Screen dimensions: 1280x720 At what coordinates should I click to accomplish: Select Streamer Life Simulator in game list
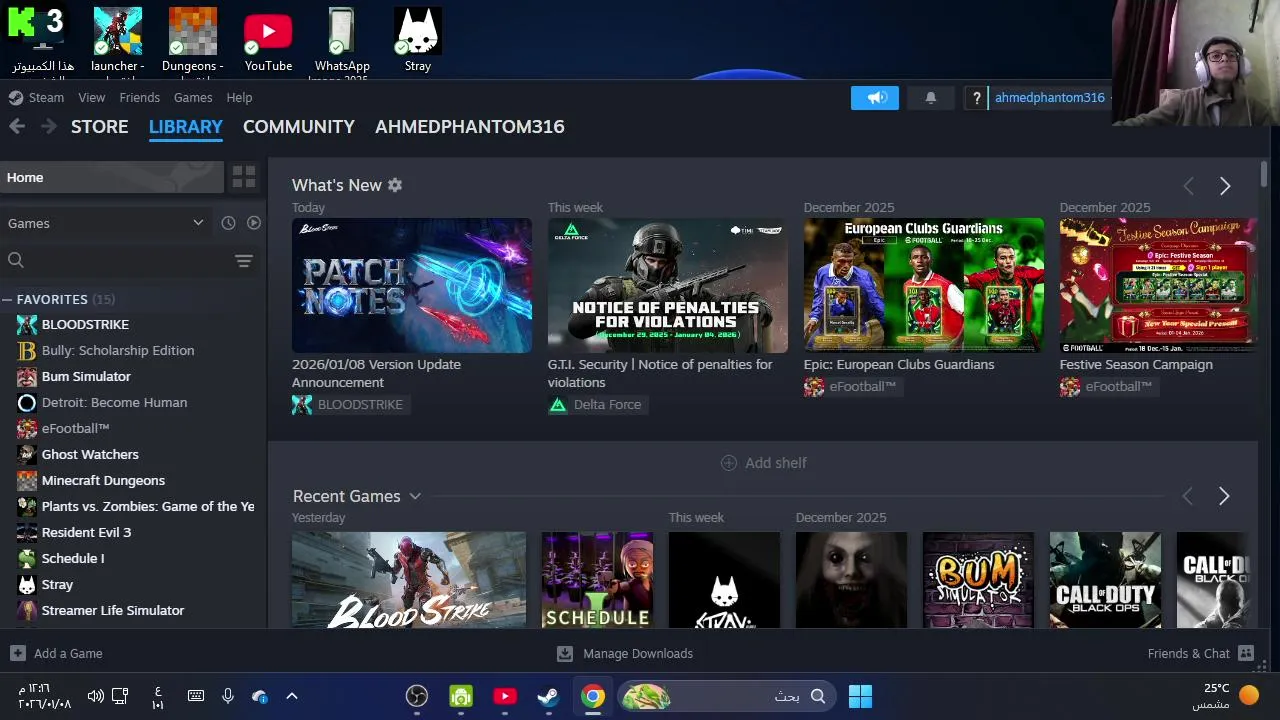[x=113, y=610]
